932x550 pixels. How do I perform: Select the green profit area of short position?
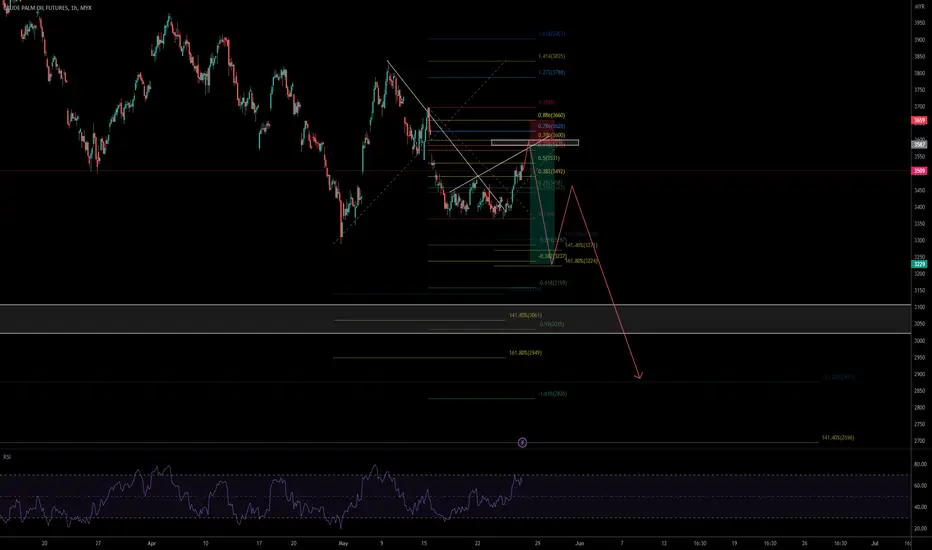click(x=542, y=203)
